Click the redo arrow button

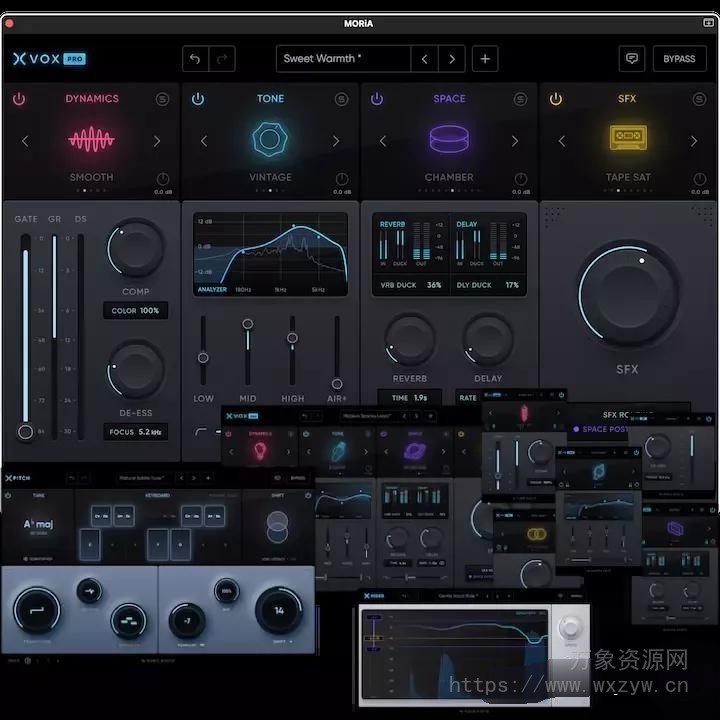222,59
